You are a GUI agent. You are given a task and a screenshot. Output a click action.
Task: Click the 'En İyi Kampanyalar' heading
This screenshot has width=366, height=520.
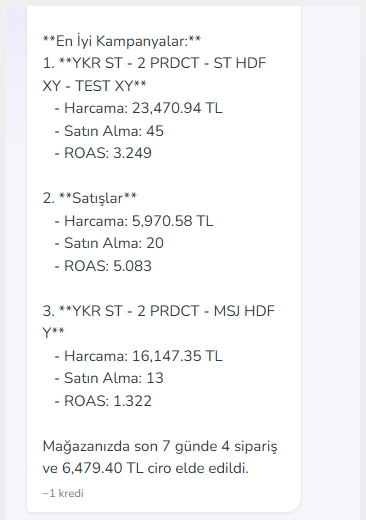point(122,41)
